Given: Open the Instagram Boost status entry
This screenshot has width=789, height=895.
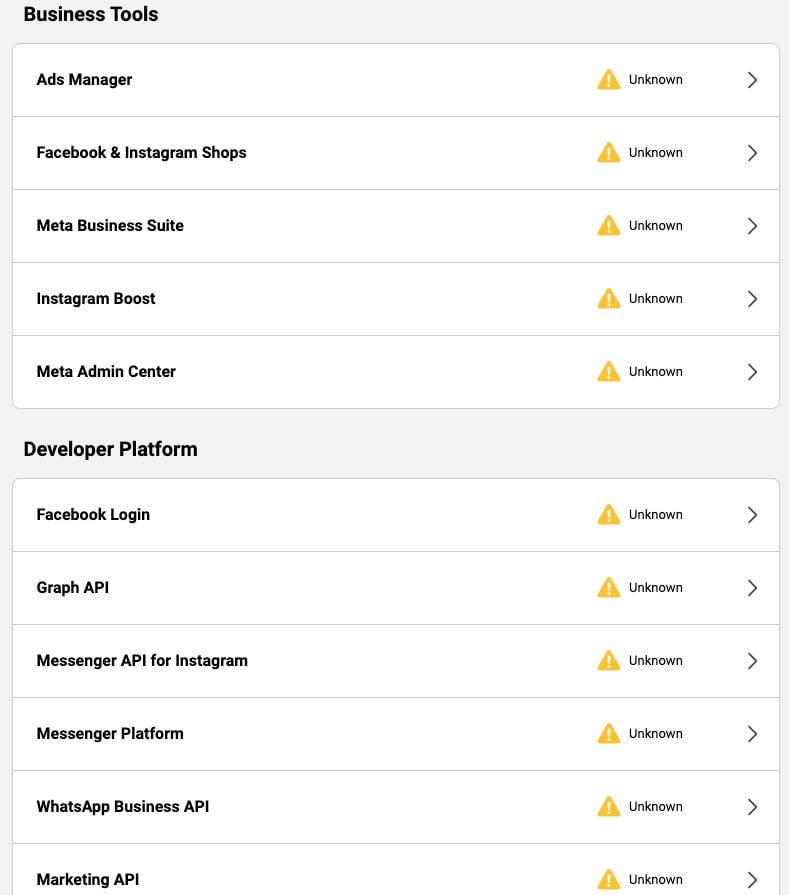Looking at the screenshot, I should [x=752, y=298].
